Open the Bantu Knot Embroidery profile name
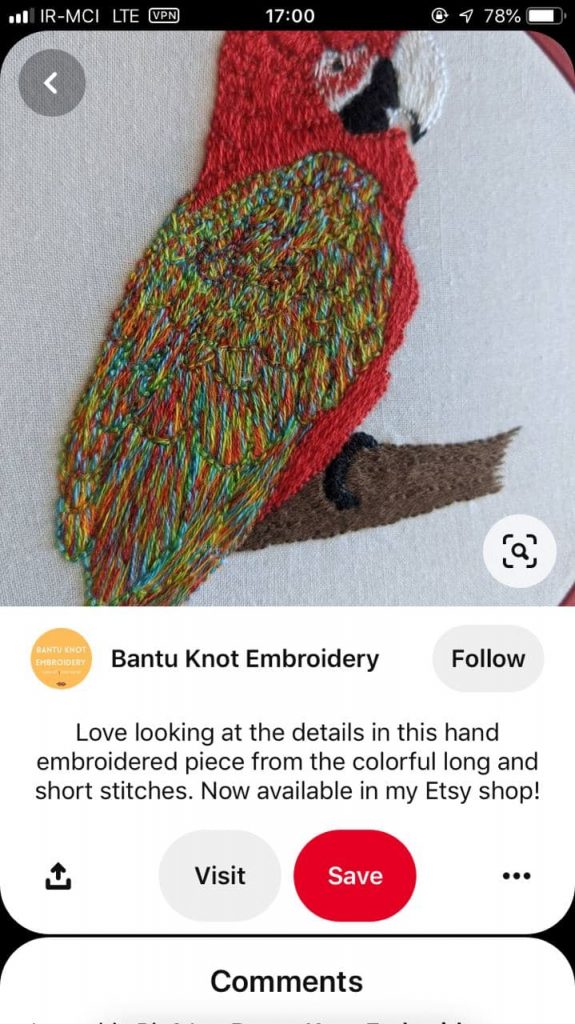 pyautogui.click(x=245, y=659)
